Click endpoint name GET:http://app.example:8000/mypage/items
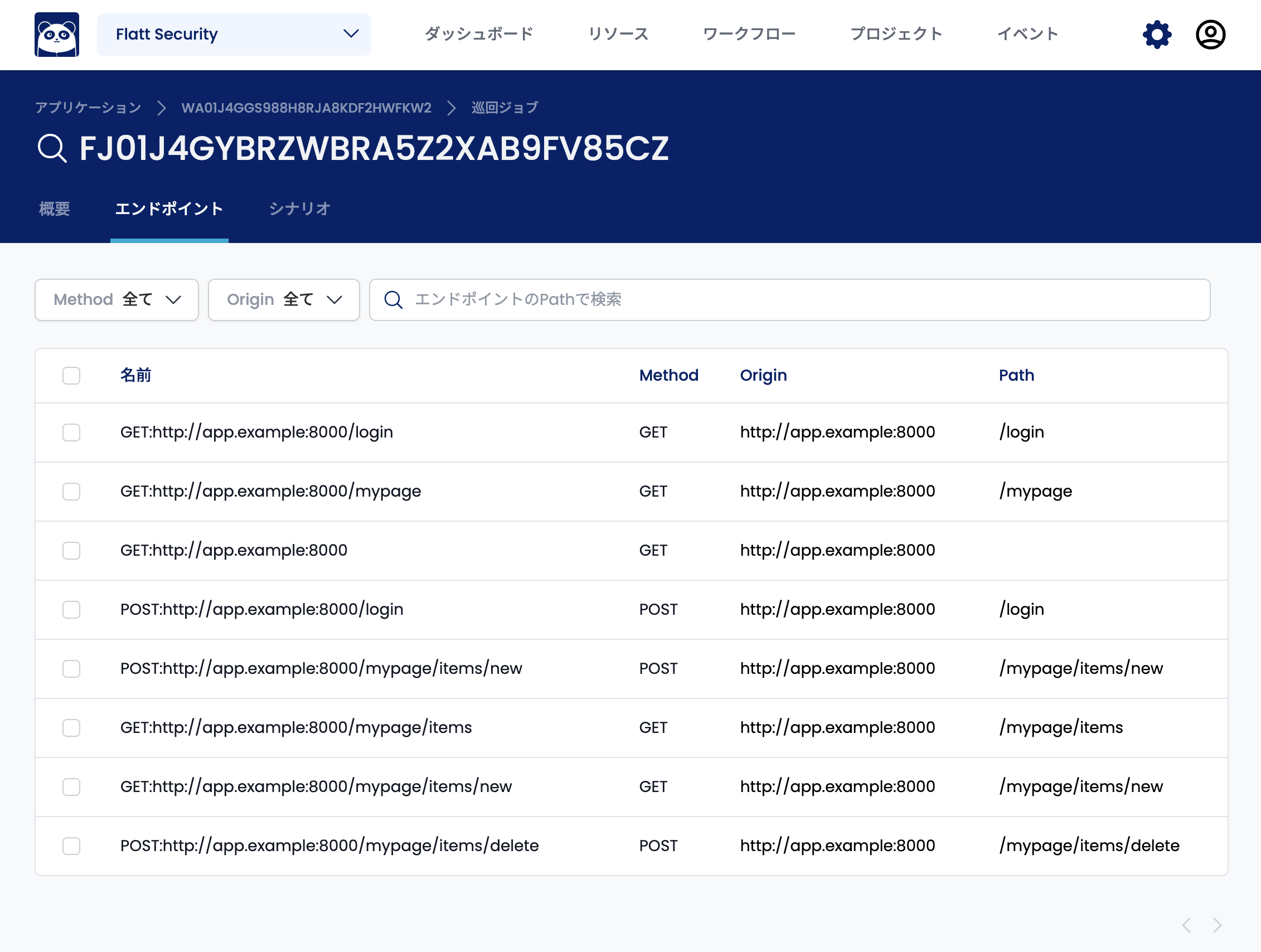This screenshot has width=1261, height=952. click(296, 728)
